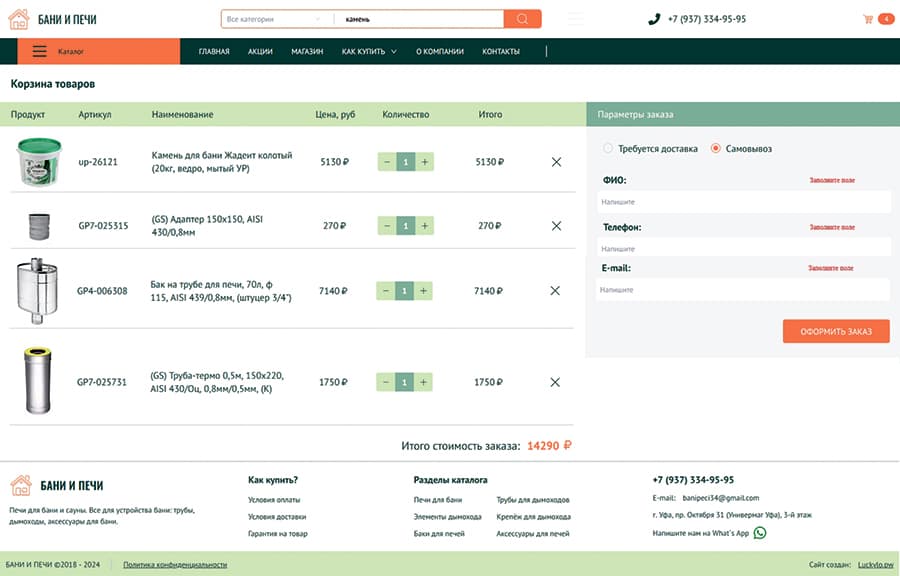Increase quantity of Труба-термо 0,5м
This screenshot has width=900, height=576.
click(424, 382)
